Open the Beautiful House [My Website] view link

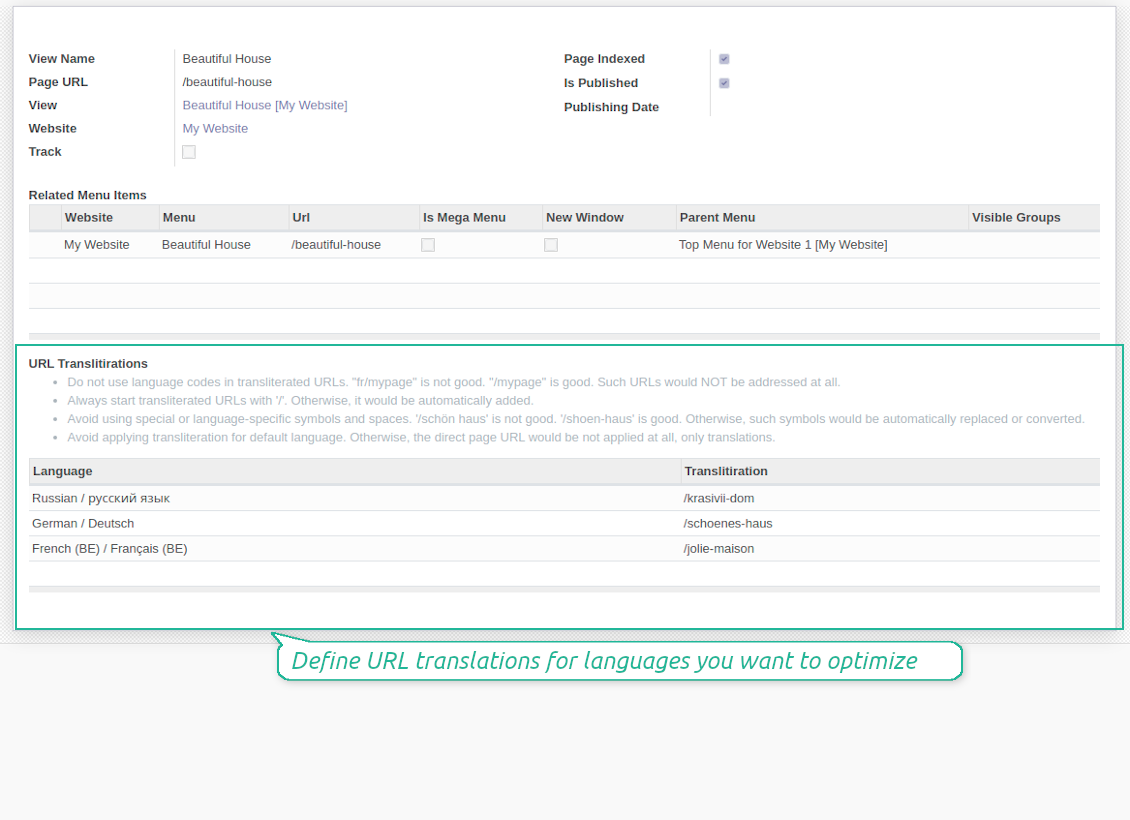click(x=264, y=105)
